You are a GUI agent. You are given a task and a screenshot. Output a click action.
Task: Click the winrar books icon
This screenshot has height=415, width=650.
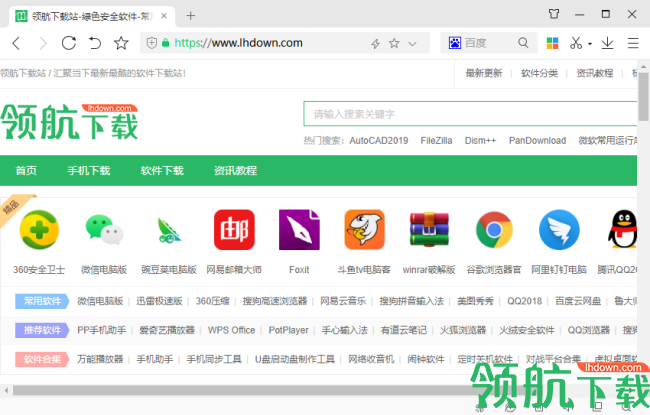tap(429, 230)
